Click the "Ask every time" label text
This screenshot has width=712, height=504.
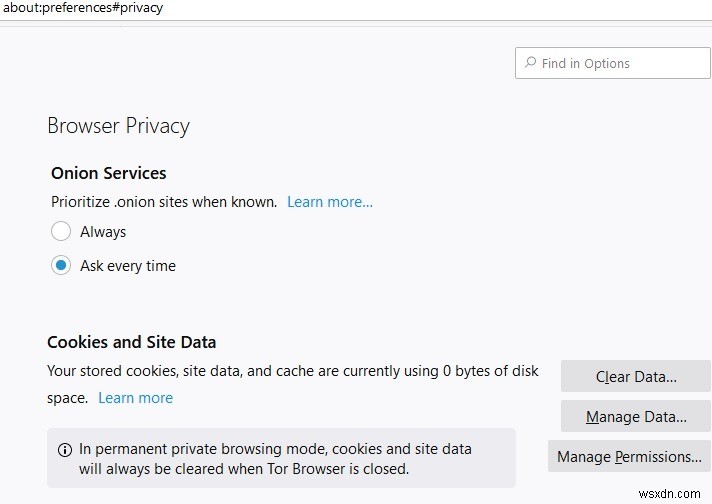click(x=128, y=266)
